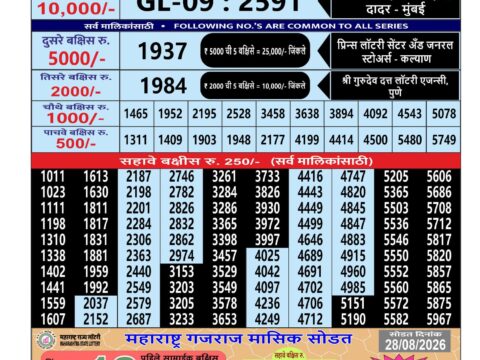Click the ₹5000 five-prizes black banner

(255, 51)
